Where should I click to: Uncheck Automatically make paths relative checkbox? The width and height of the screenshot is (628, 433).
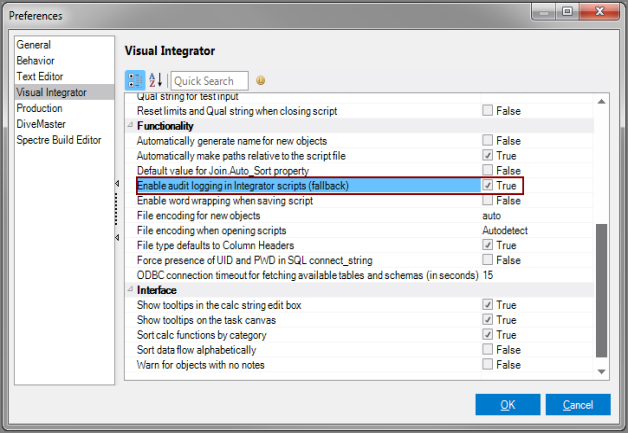[487, 155]
